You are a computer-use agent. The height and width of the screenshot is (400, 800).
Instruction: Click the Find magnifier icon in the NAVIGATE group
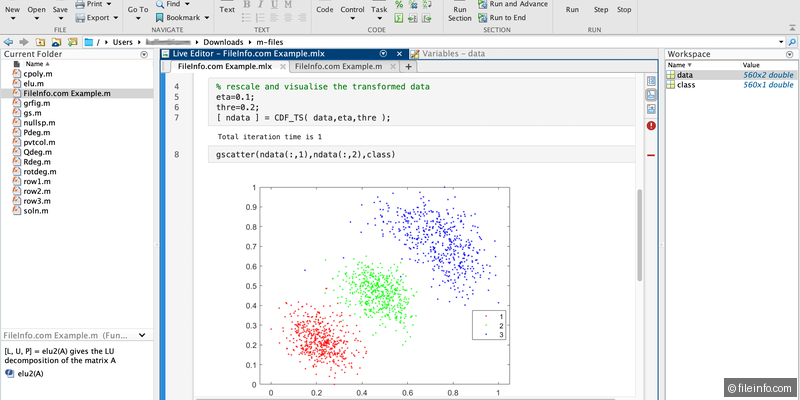[x=160, y=5]
